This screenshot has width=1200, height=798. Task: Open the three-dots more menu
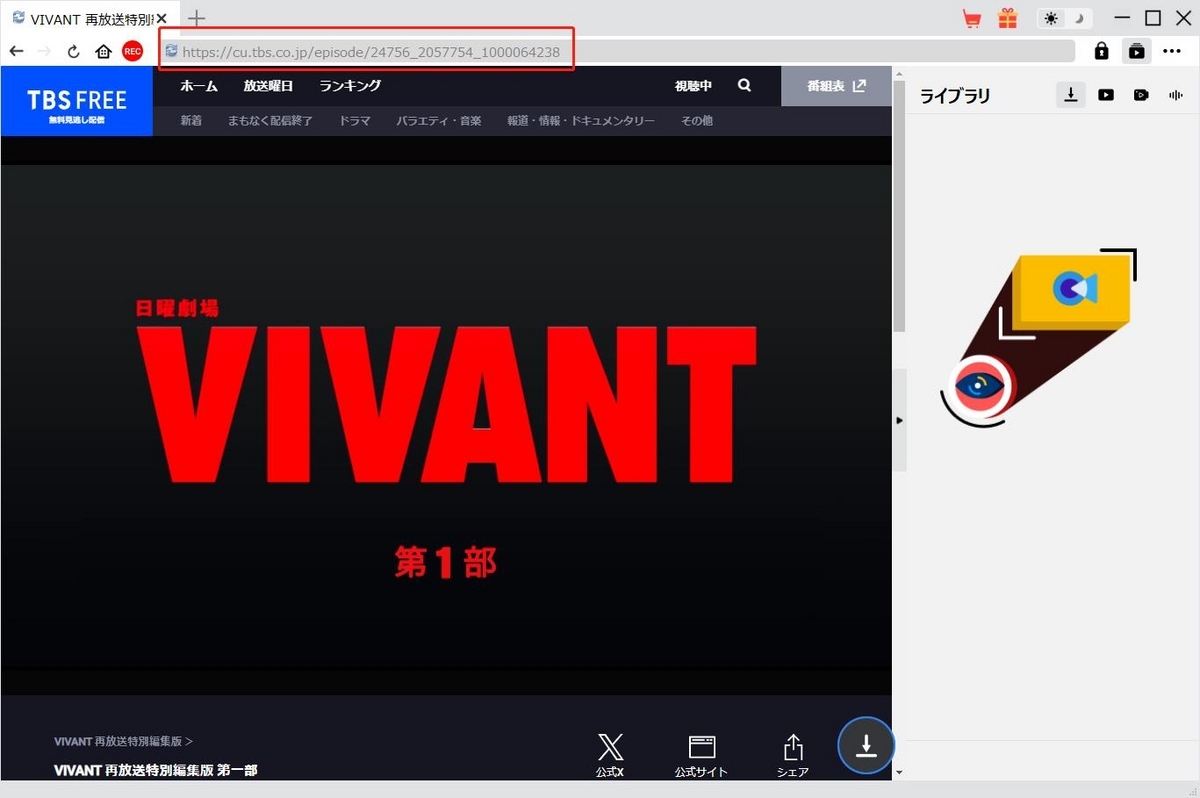click(x=1172, y=51)
